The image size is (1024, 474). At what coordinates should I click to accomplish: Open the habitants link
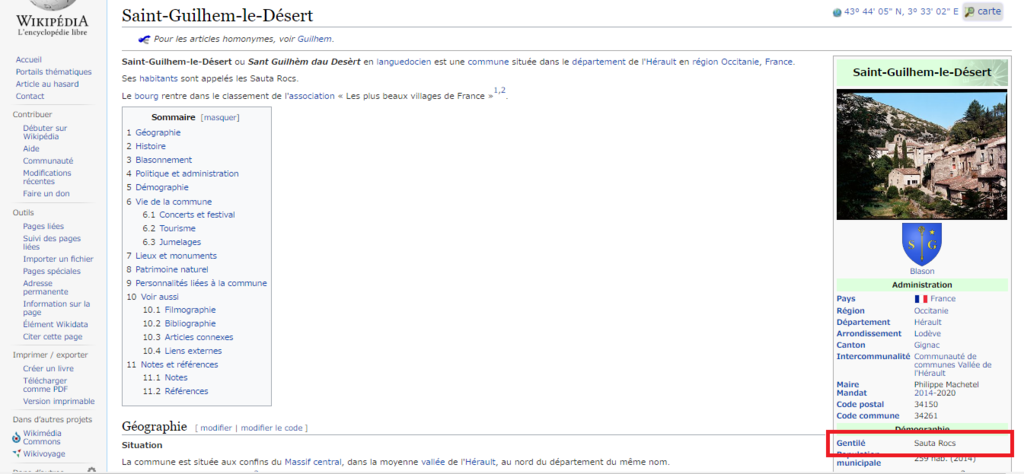tap(157, 79)
